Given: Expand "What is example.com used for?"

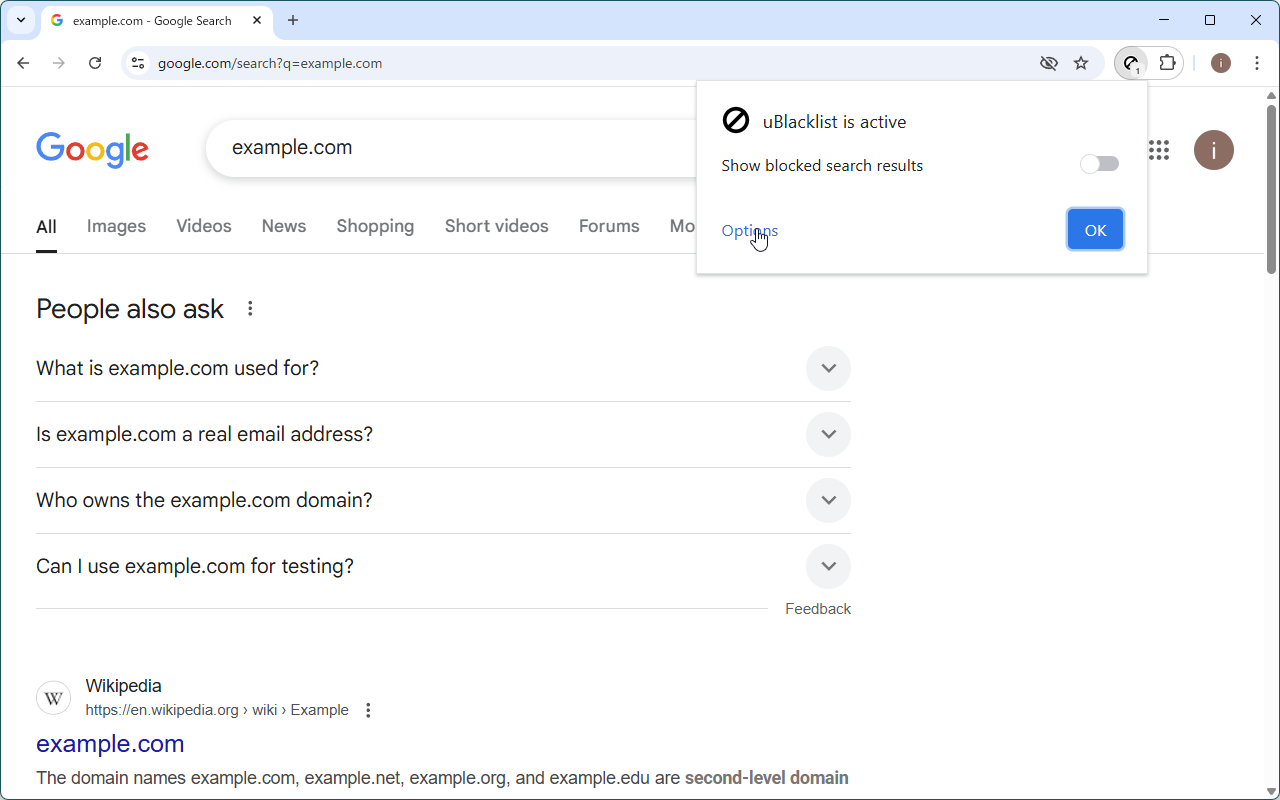Looking at the screenshot, I should tap(828, 368).
